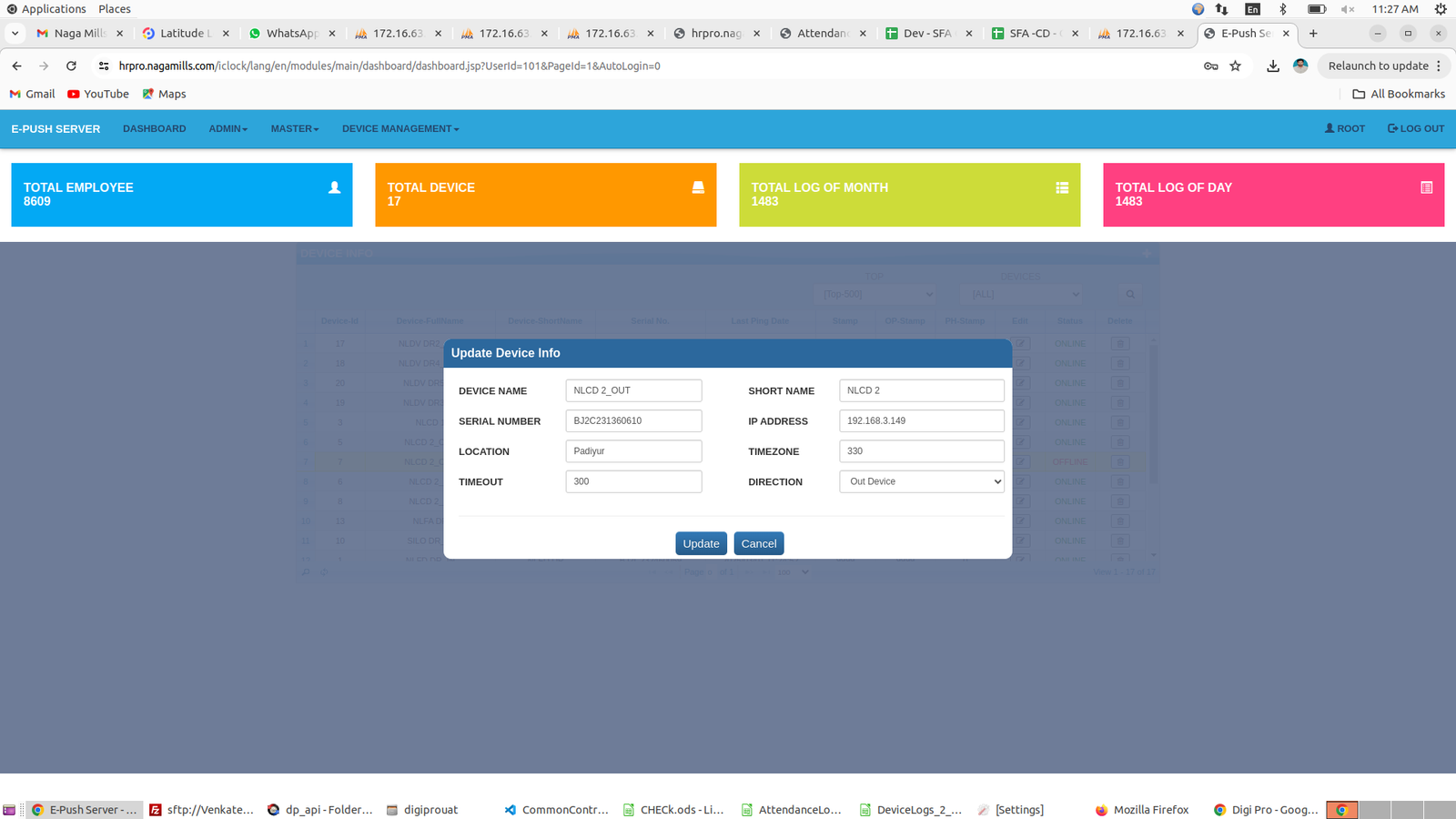Open the browser downloads icon
The height and width of the screenshot is (819, 1456).
point(1273,66)
